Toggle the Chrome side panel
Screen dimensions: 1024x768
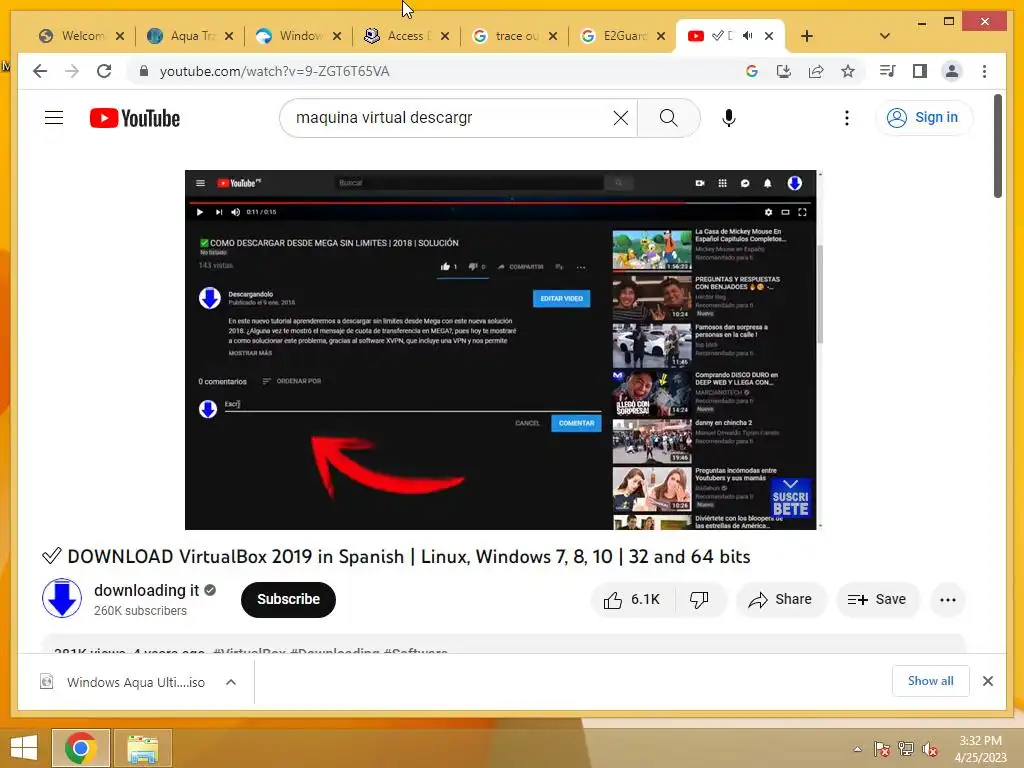click(x=920, y=71)
